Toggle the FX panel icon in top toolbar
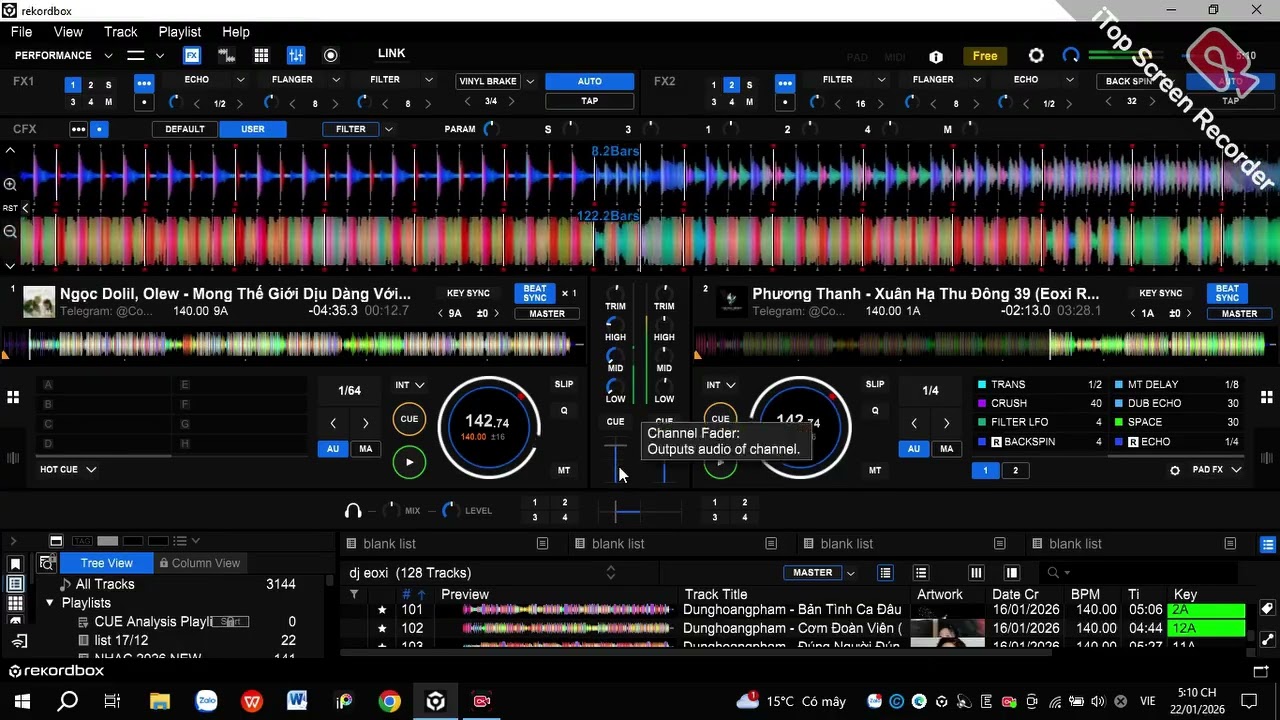Viewport: 1280px width, 720px height. pyautogui.click(x=192, y=56)
